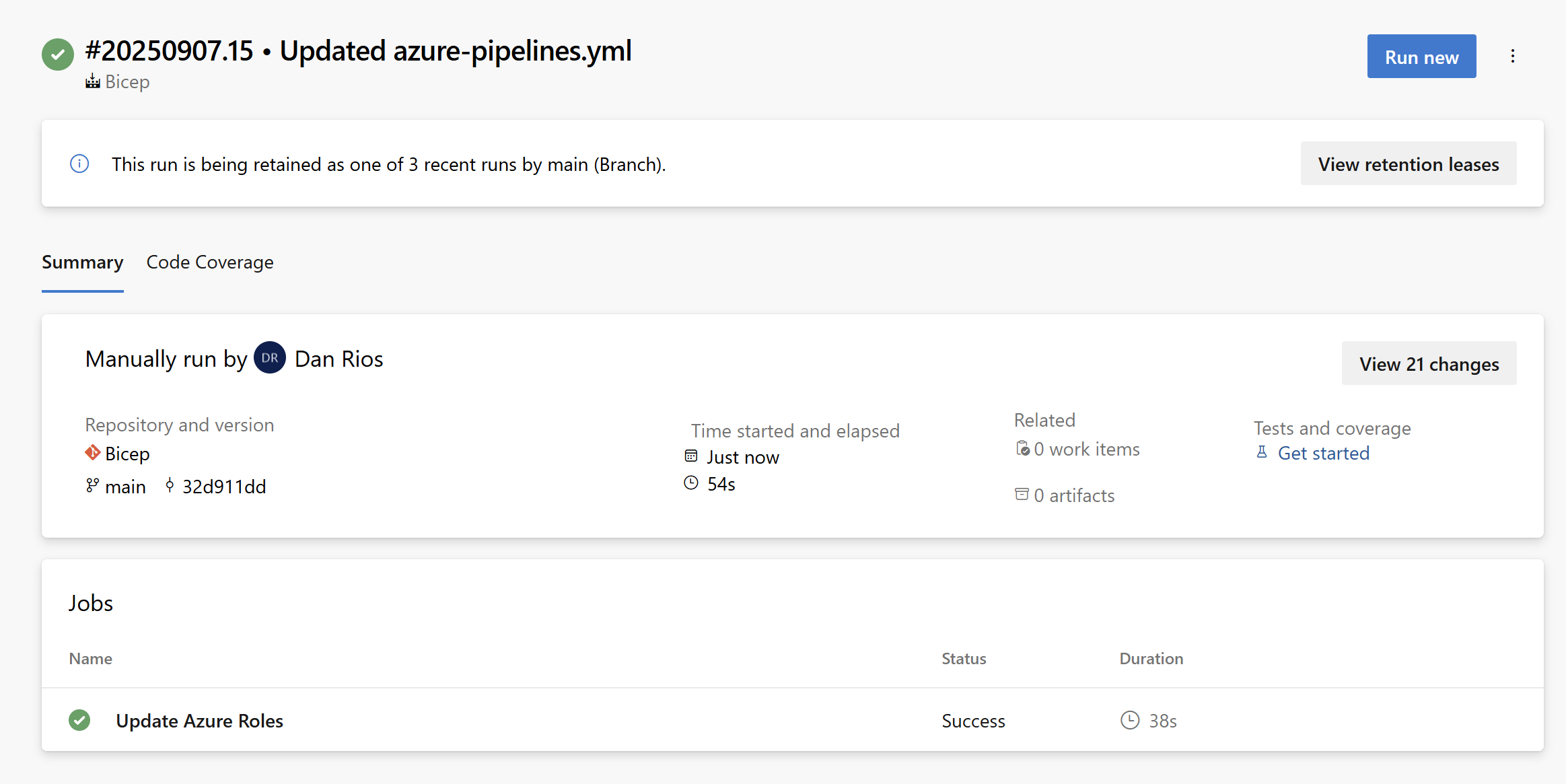Open commit 32d911dd
Image resolution: width=1566 pixels, height=784 pixels.
224,487
